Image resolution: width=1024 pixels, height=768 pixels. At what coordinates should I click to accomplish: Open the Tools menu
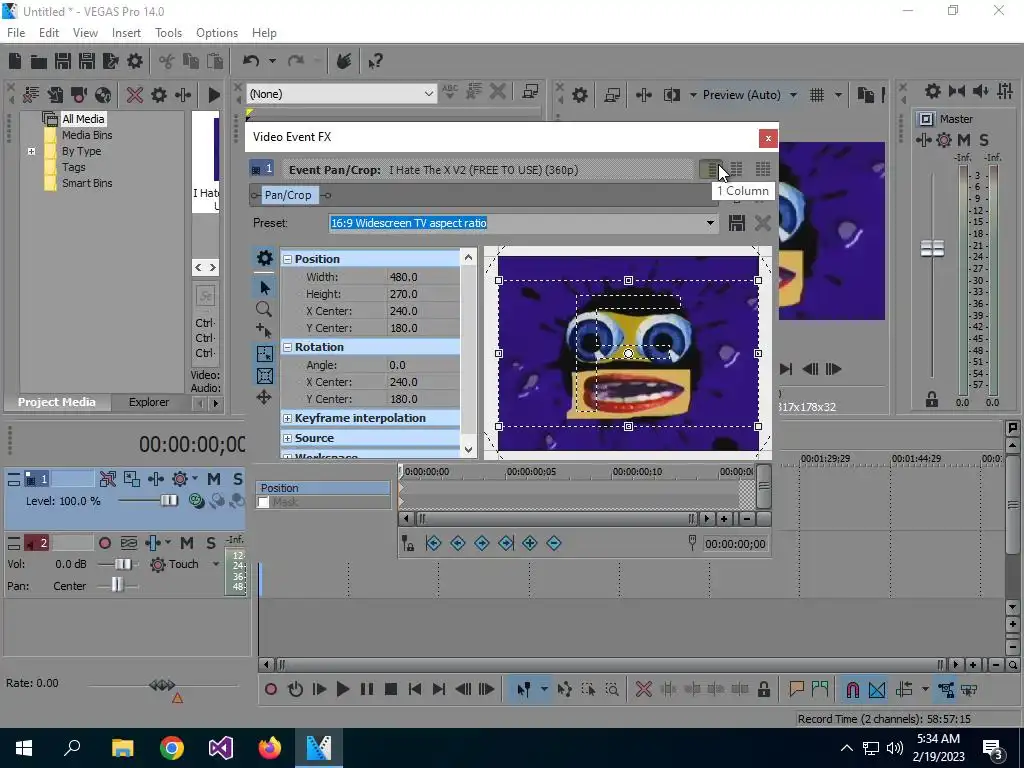click(168, 33)
